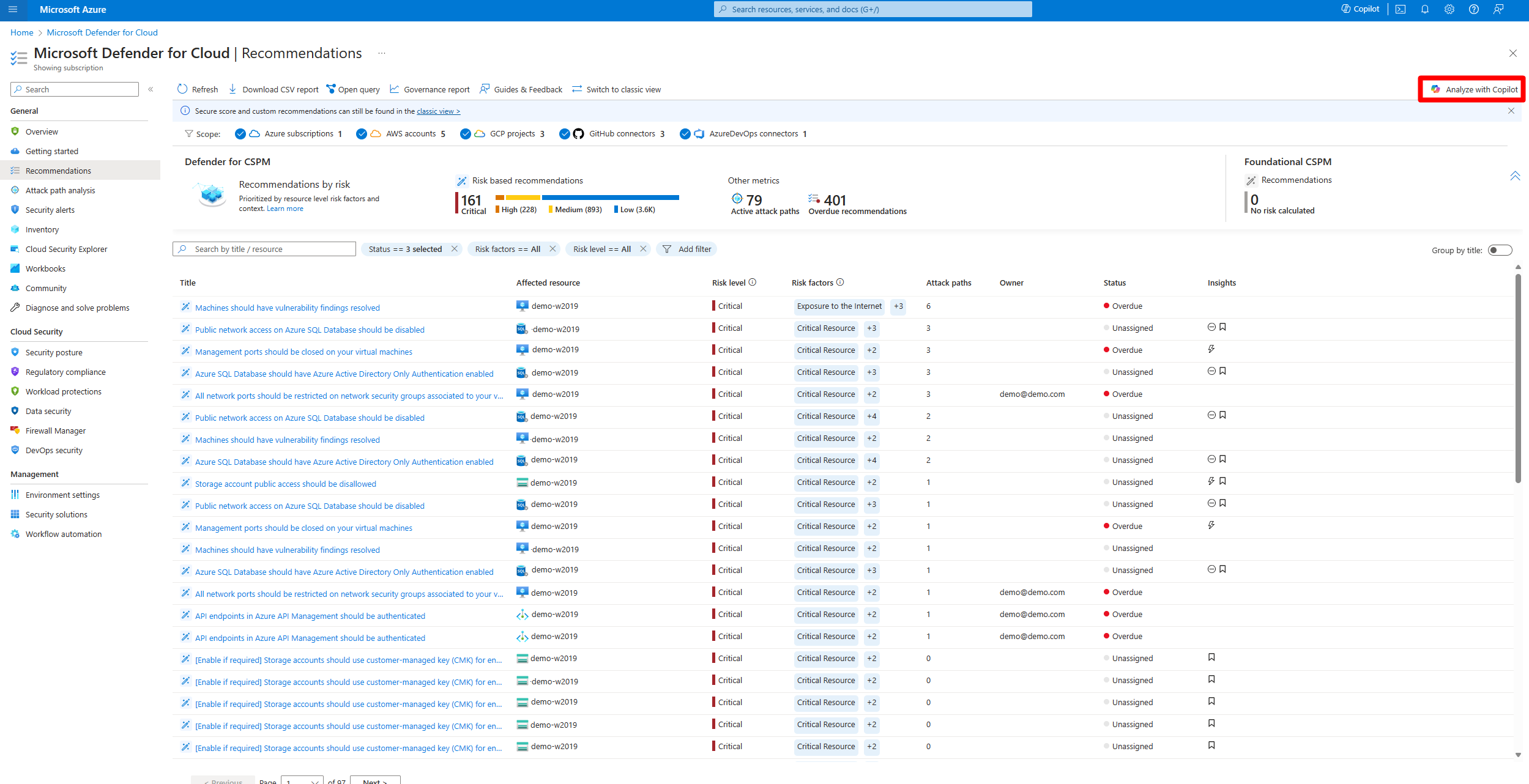This screenshot has width=1529, height=784.
Task: Collapse the summary panel with the up chevrons
Action: tap(1515, 176)
